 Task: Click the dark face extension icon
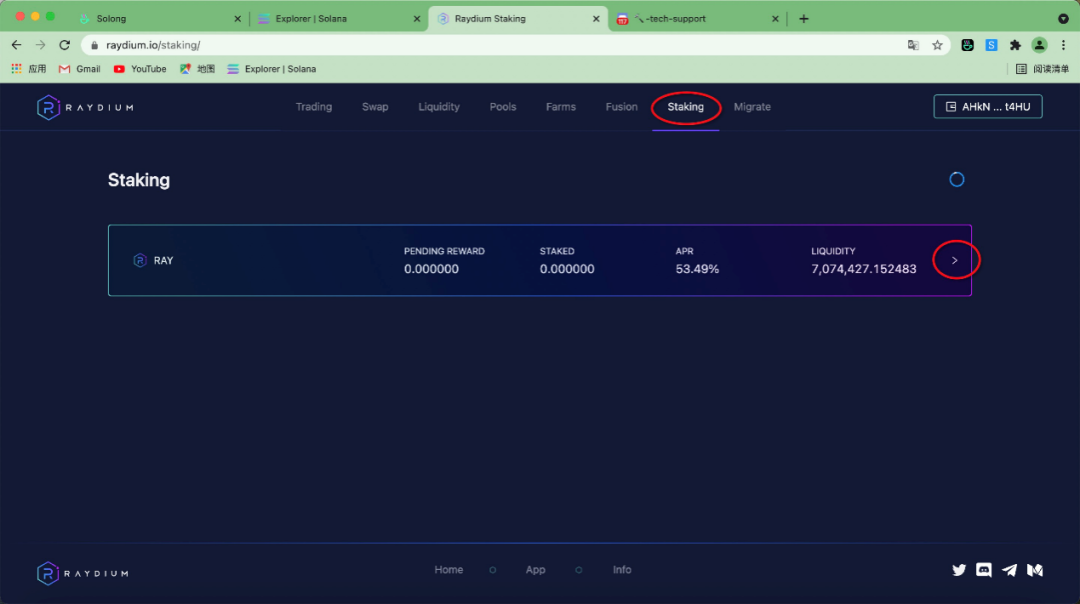tap(967, 45)
